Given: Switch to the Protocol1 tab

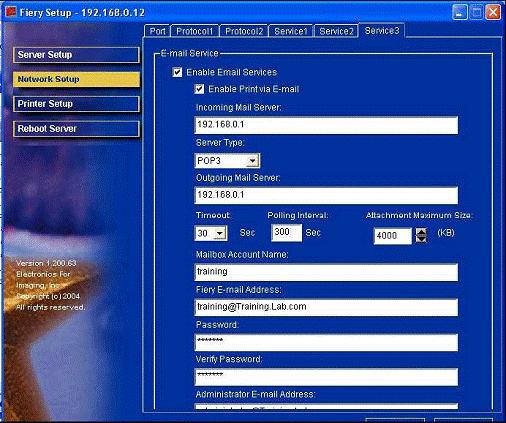Looking at the screenshot, I should pyautogui.click(x=195, y=31).
